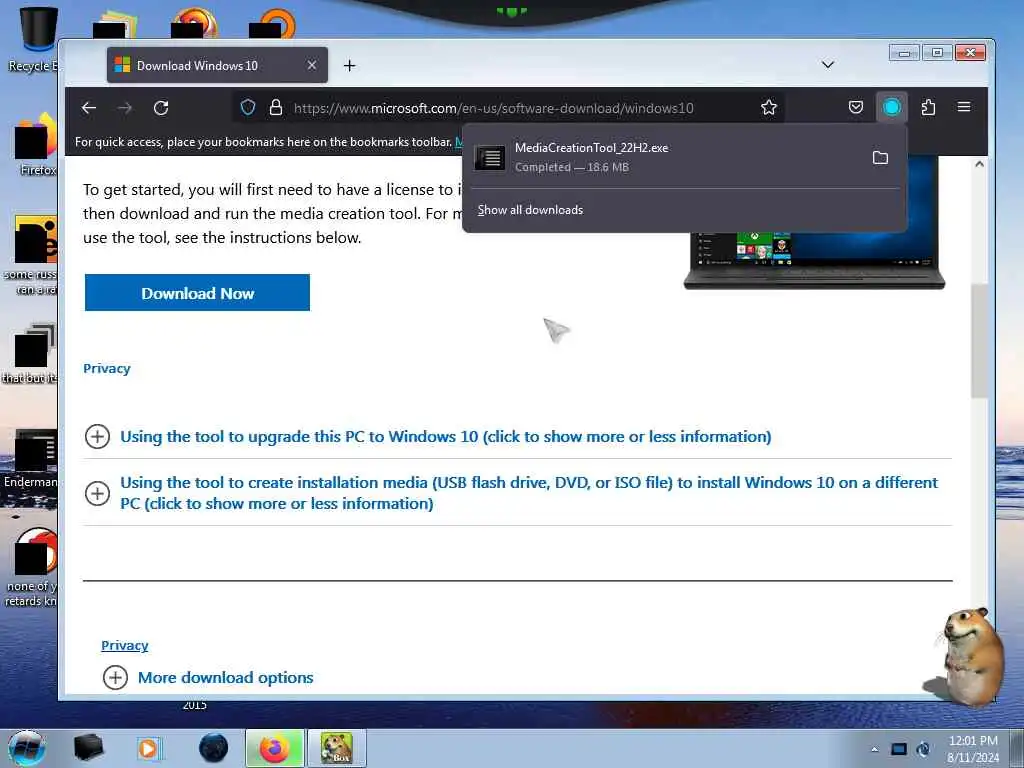Open the black box taskbar icon
The width and height of the screenshot is (1024, 768).
[88, 748]
